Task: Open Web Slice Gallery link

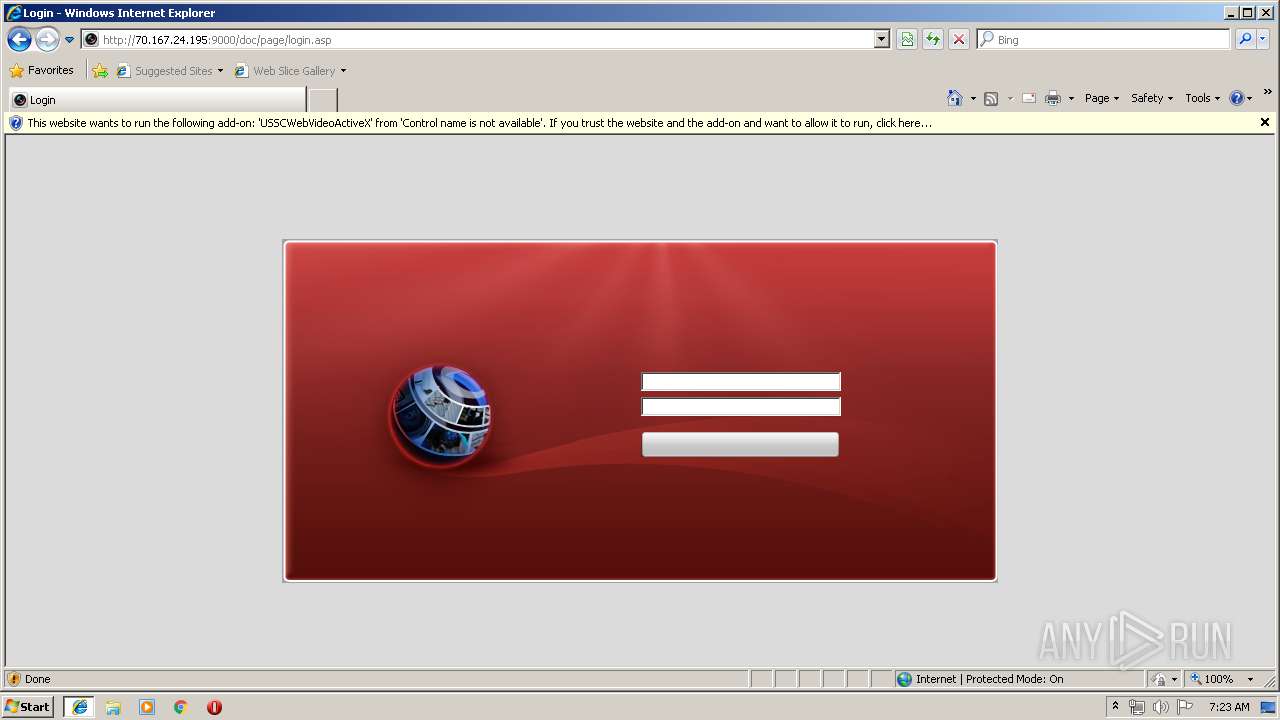Action: tap(291, 71)
